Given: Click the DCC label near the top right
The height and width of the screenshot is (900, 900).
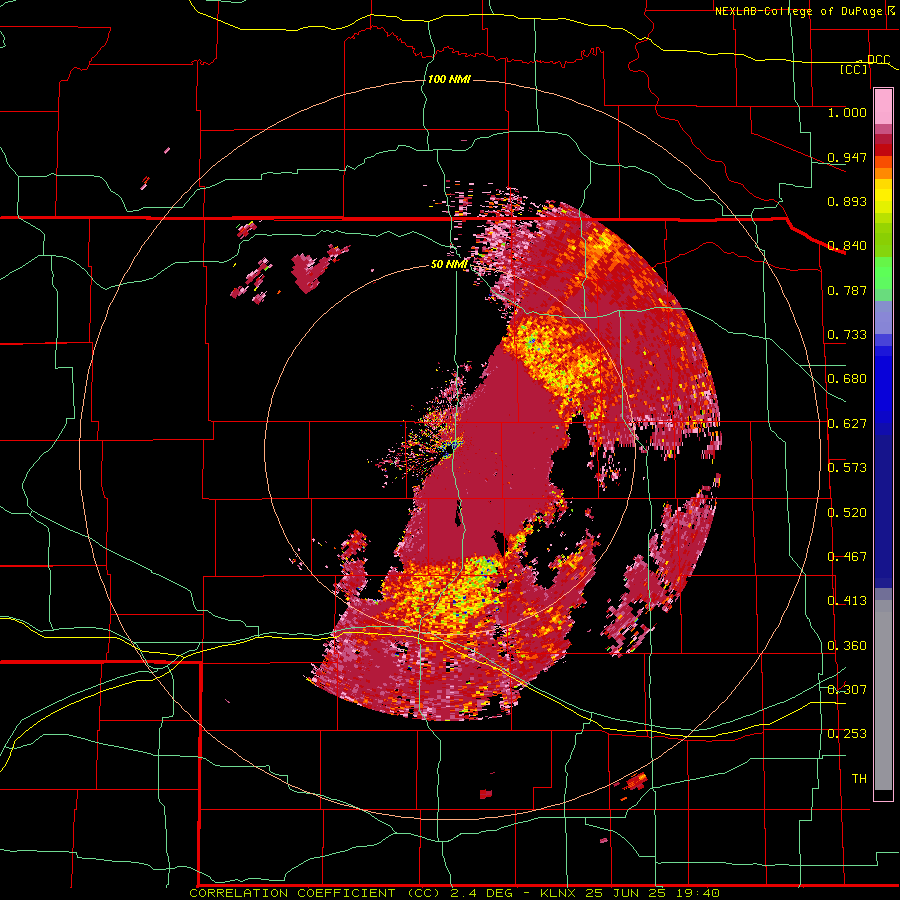Looking at the screenshot, I should [879, 60].
